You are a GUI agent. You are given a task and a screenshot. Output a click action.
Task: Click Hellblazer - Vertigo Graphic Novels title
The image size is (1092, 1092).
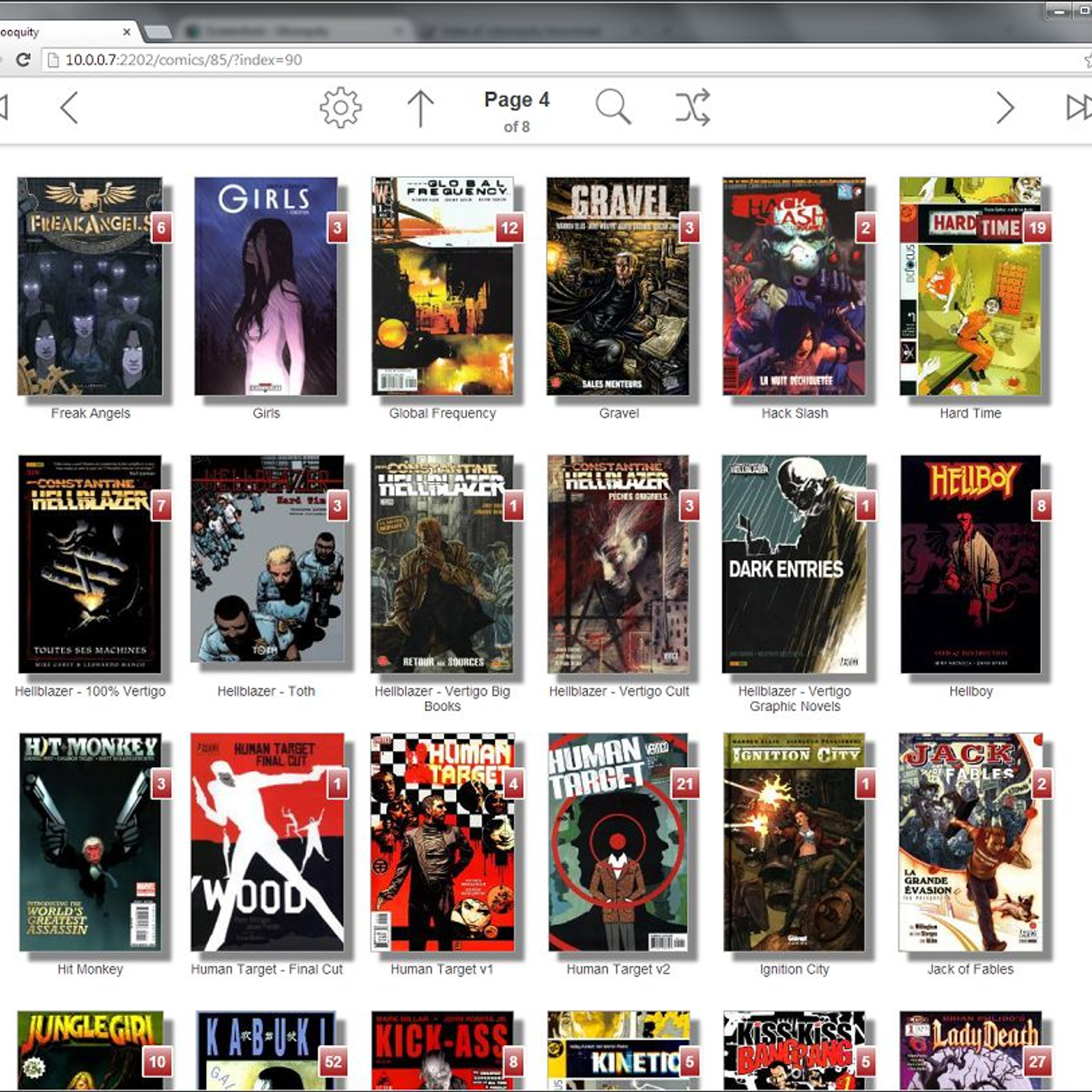(x=794, y=699)
